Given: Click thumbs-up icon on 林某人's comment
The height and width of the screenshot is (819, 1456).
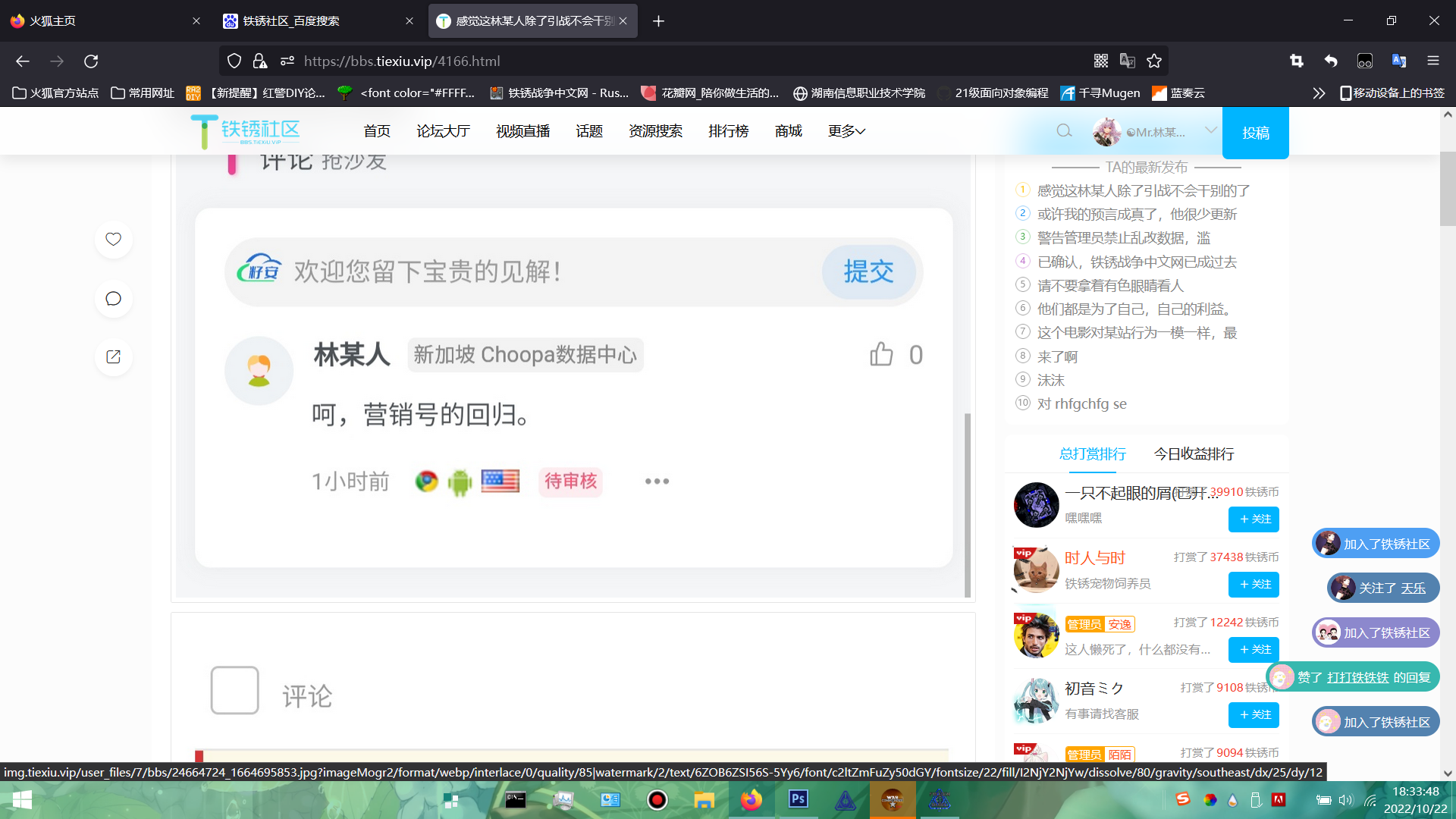Looking at the screenshot, I should [881, 354].
